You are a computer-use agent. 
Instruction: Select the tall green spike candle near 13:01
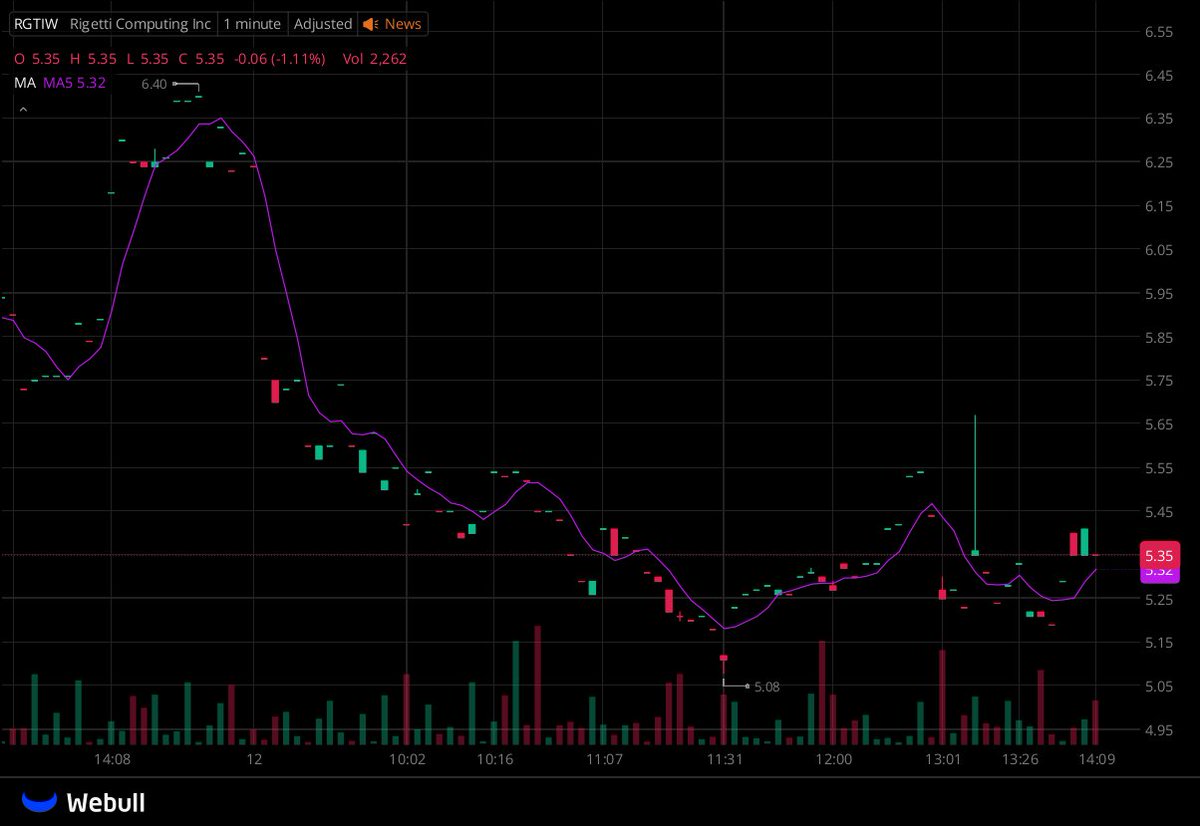(975, 480)
